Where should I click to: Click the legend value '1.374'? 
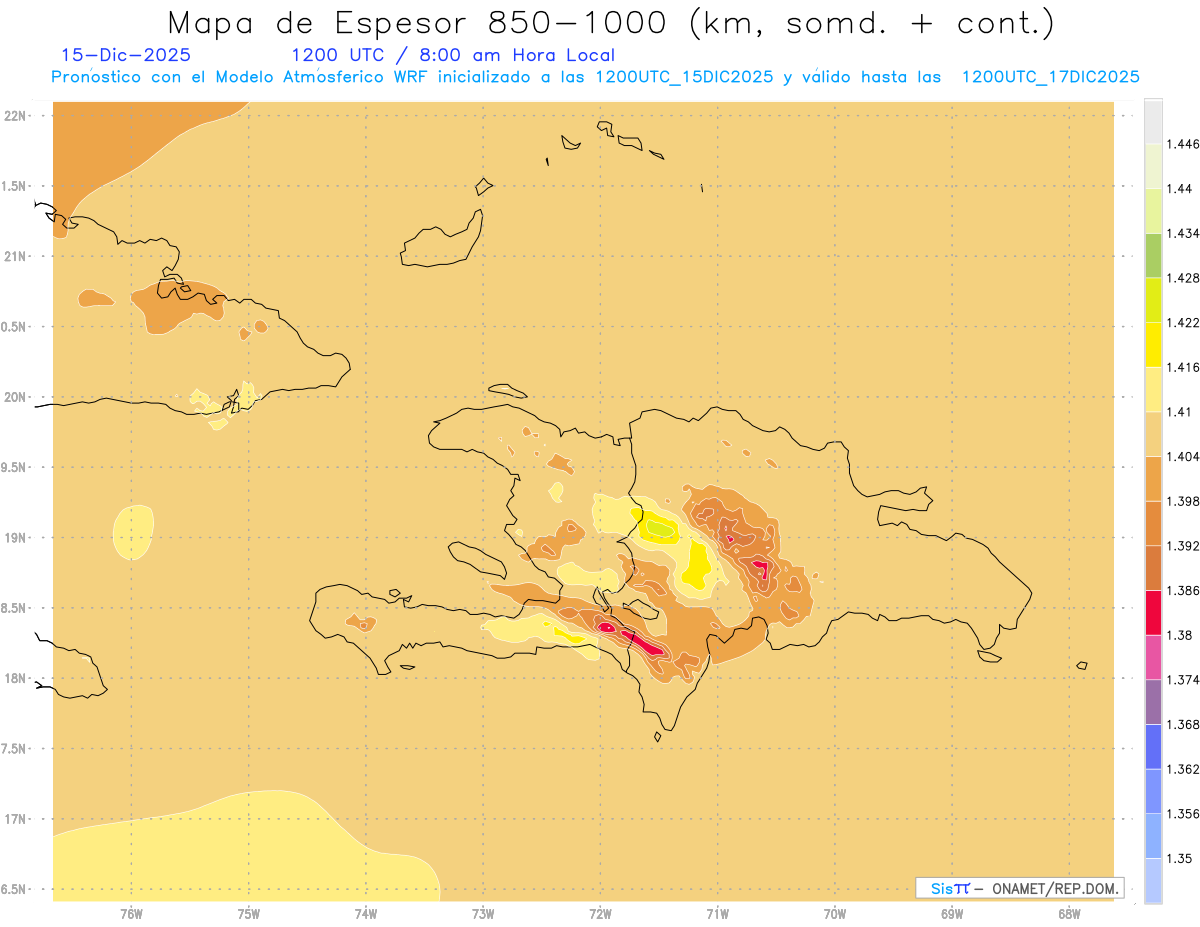(1182, 680)
